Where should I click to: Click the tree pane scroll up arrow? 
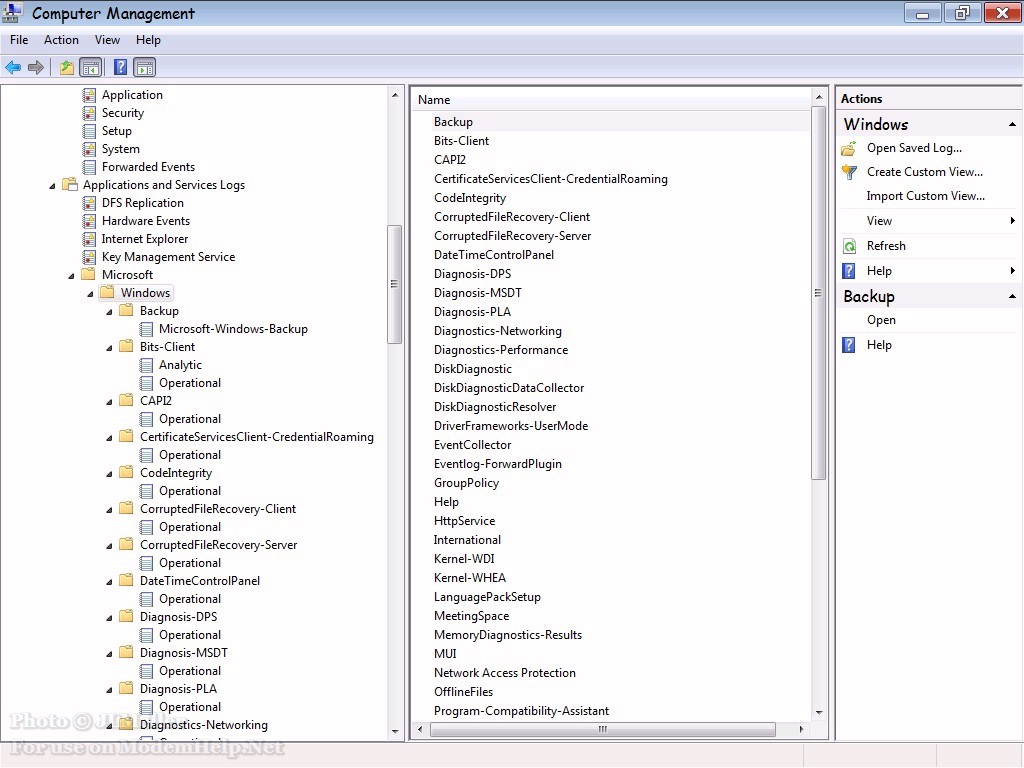coord(394,95)
